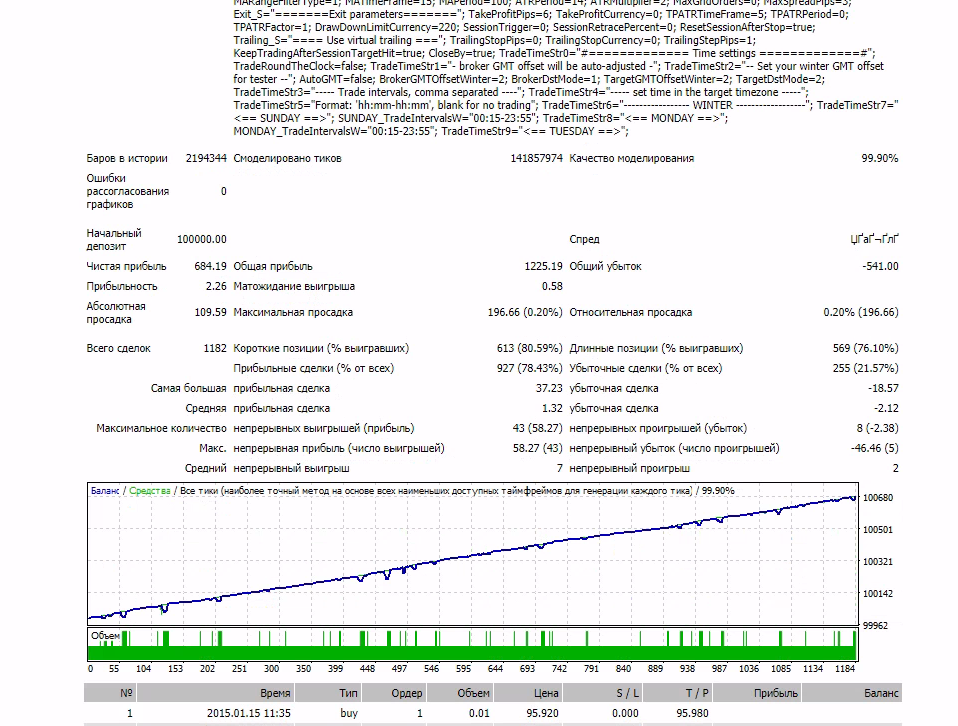Viewport: 958px width, 726px height.
Task: Select the expected payoff value 0.58
Action: click(x=552, y=287)
